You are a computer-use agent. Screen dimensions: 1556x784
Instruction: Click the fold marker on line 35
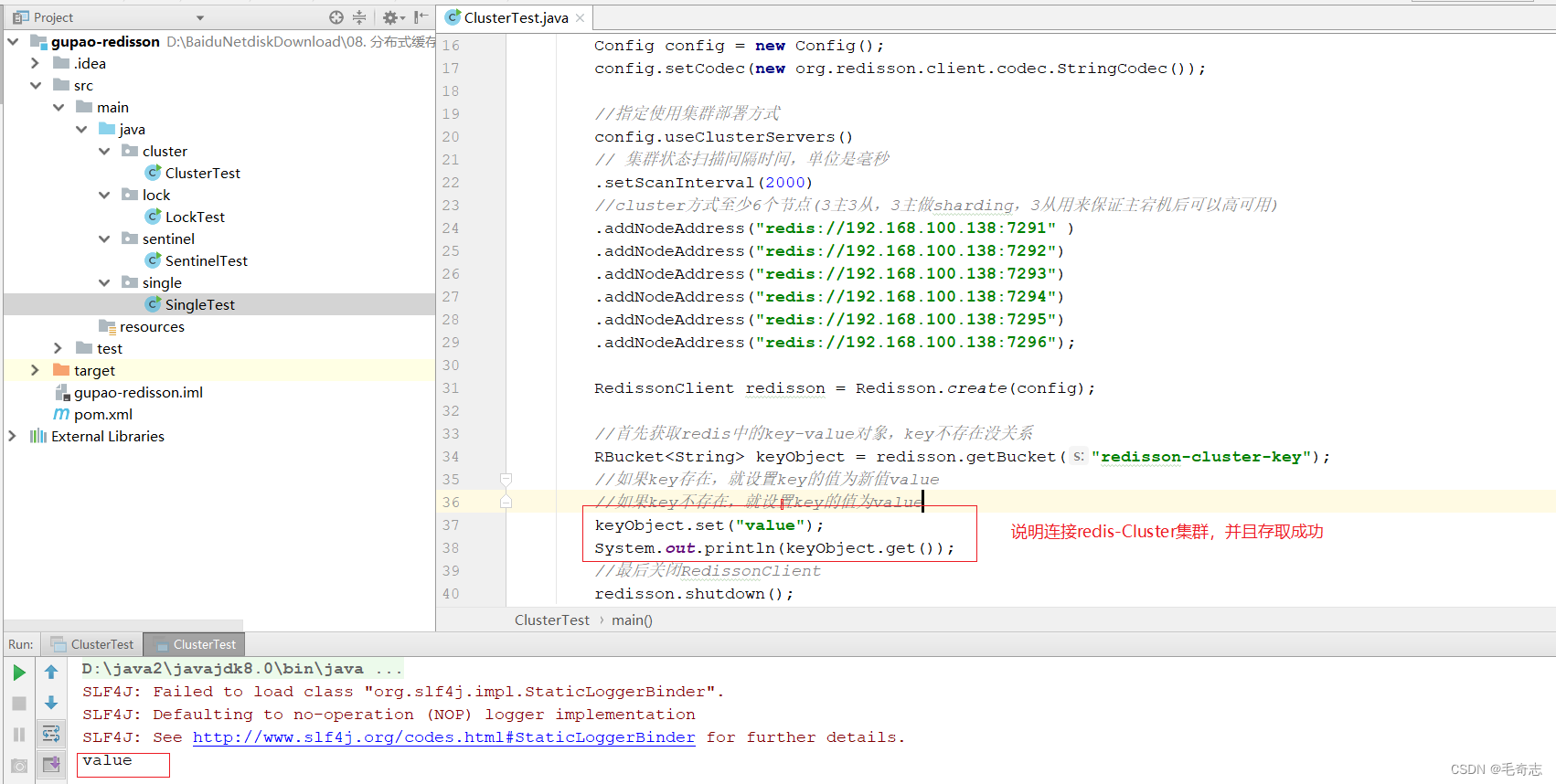(506, 479)
